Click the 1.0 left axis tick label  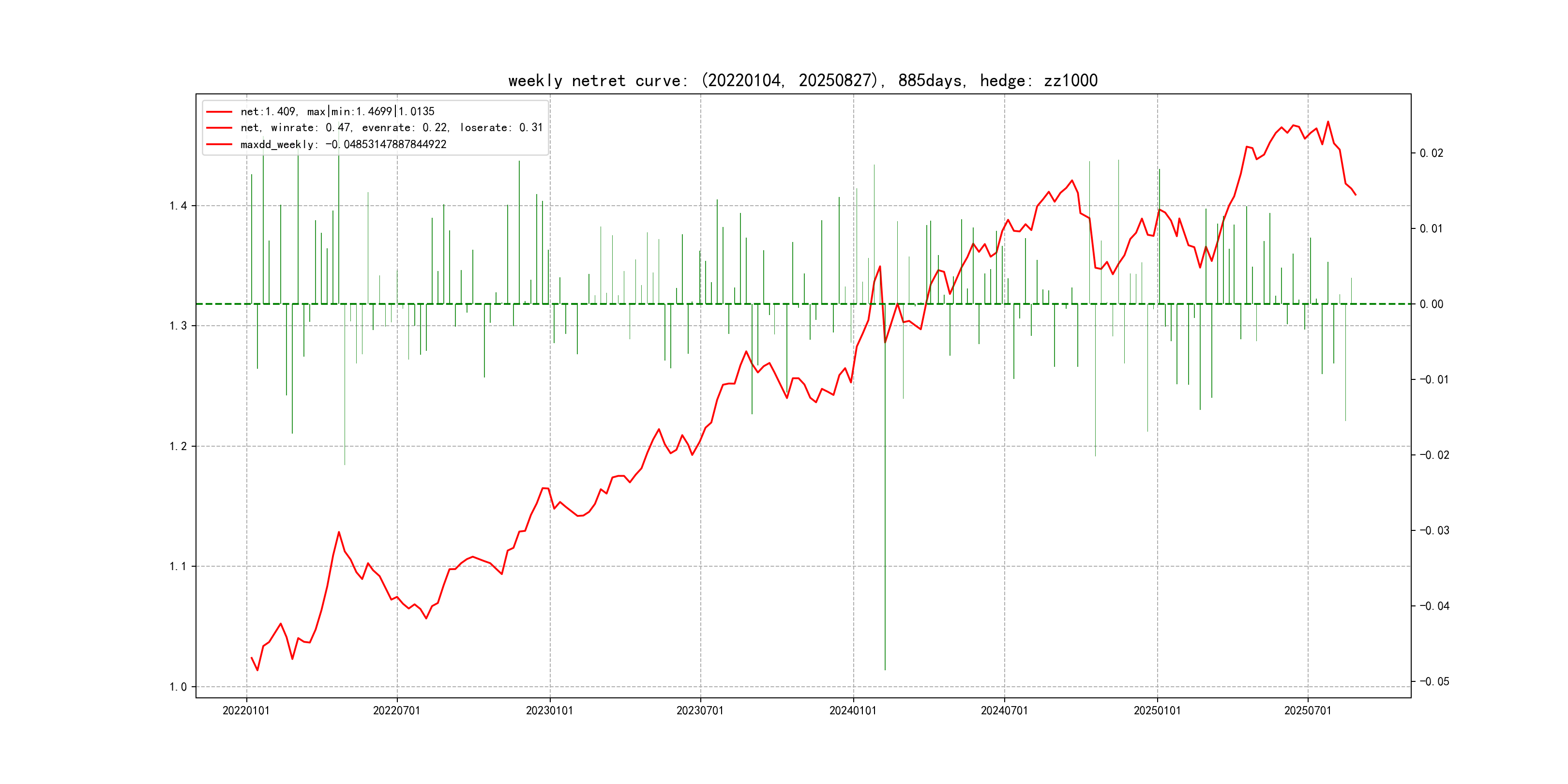click(x=178, y=687)
